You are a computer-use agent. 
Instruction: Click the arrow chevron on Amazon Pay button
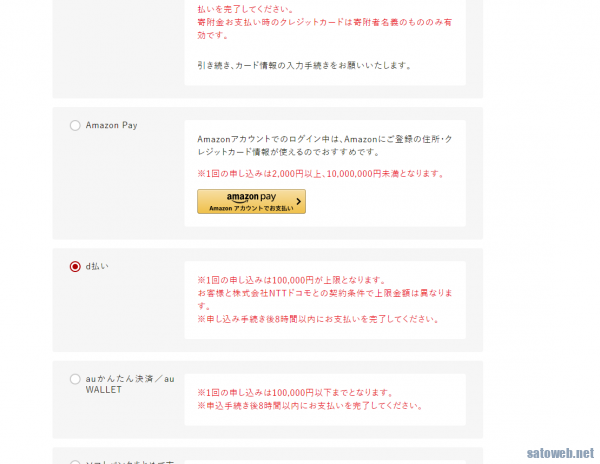(x=297, y=201)
